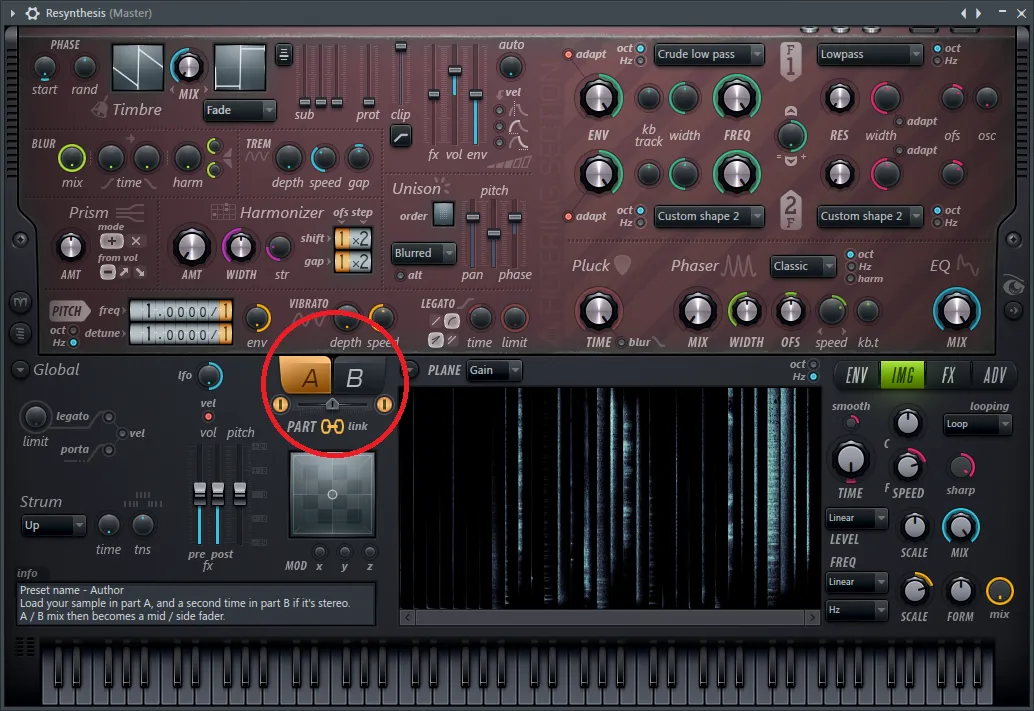Click the Harmonizer grid icon

point(223,212)
